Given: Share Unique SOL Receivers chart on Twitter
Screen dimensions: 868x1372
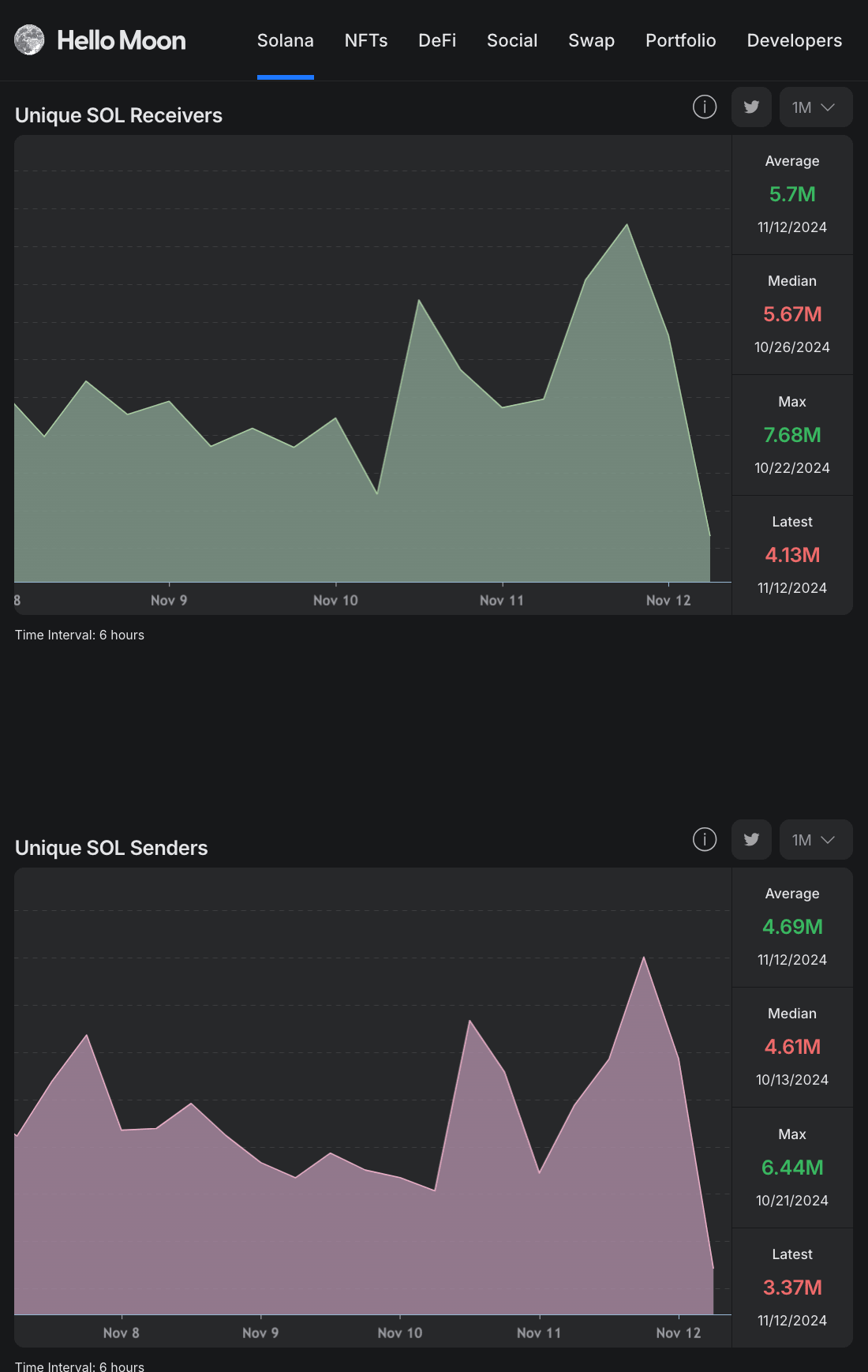Looking at the screenshot, I should (751, 107).
